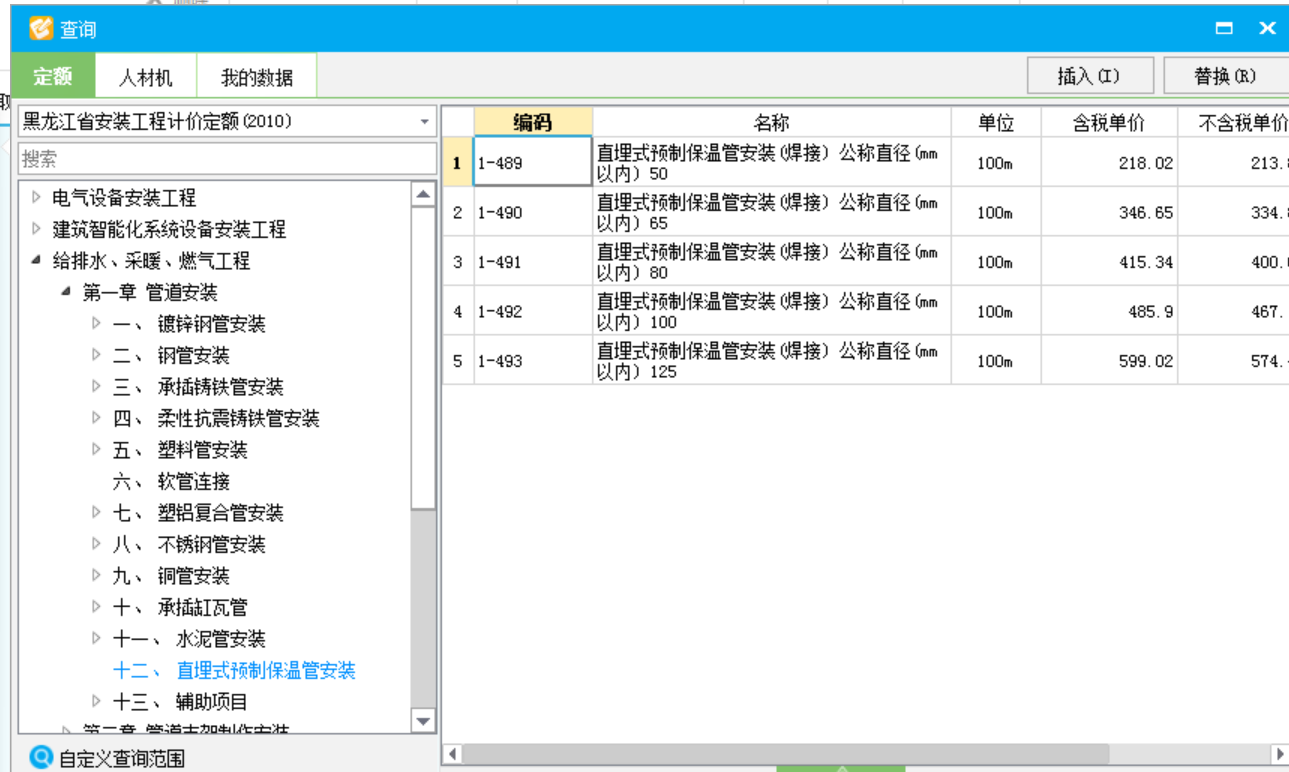Click the 自定义查询范围 magnifier icon

tap(41, 758)
